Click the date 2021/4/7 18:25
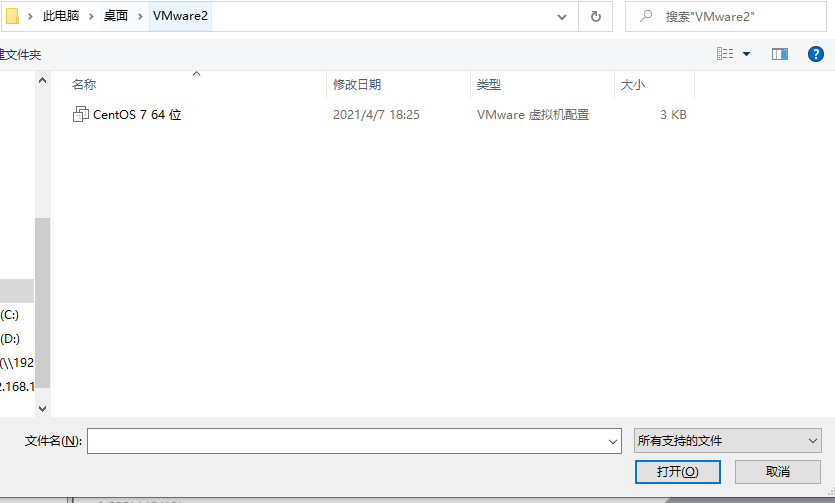Viewport: 835px width, 503px height. tap(376, 114)
